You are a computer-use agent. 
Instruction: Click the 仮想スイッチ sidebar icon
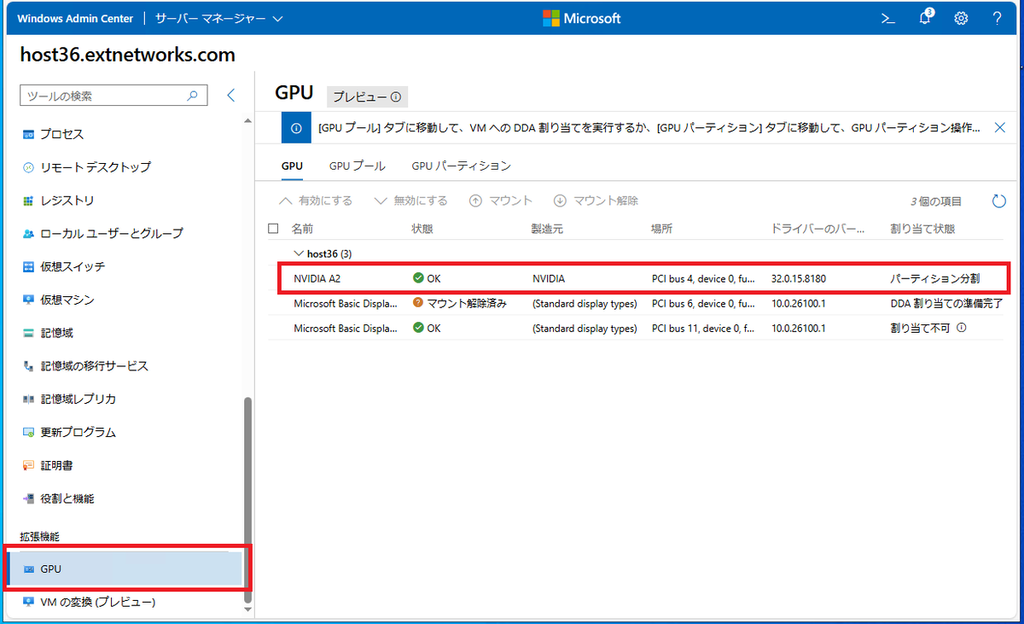click(x=28, y=267)
